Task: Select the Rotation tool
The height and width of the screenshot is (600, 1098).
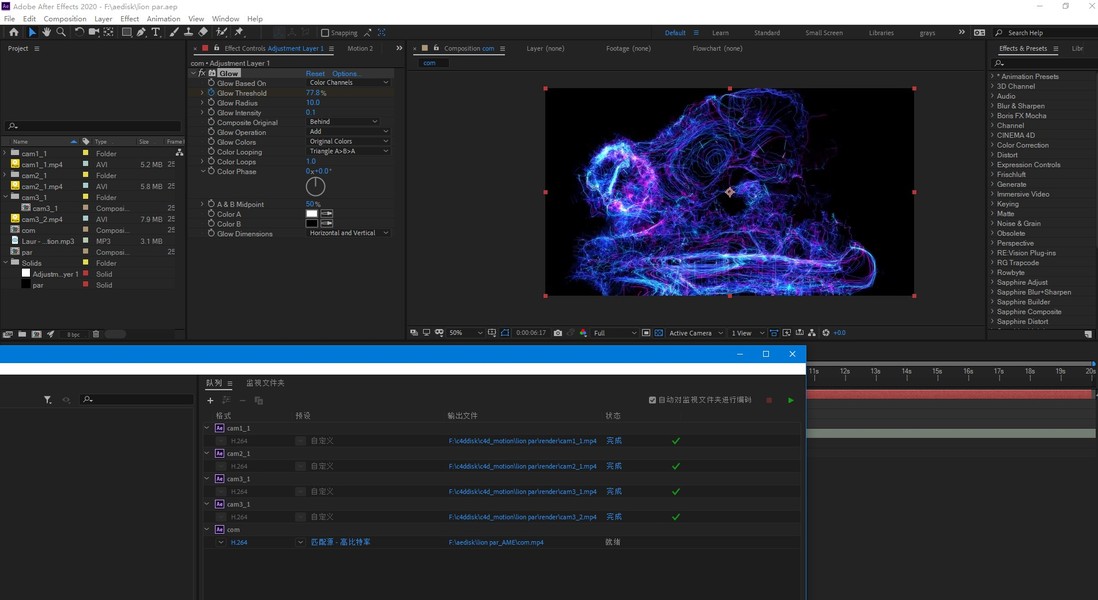Action: [79, 32]
